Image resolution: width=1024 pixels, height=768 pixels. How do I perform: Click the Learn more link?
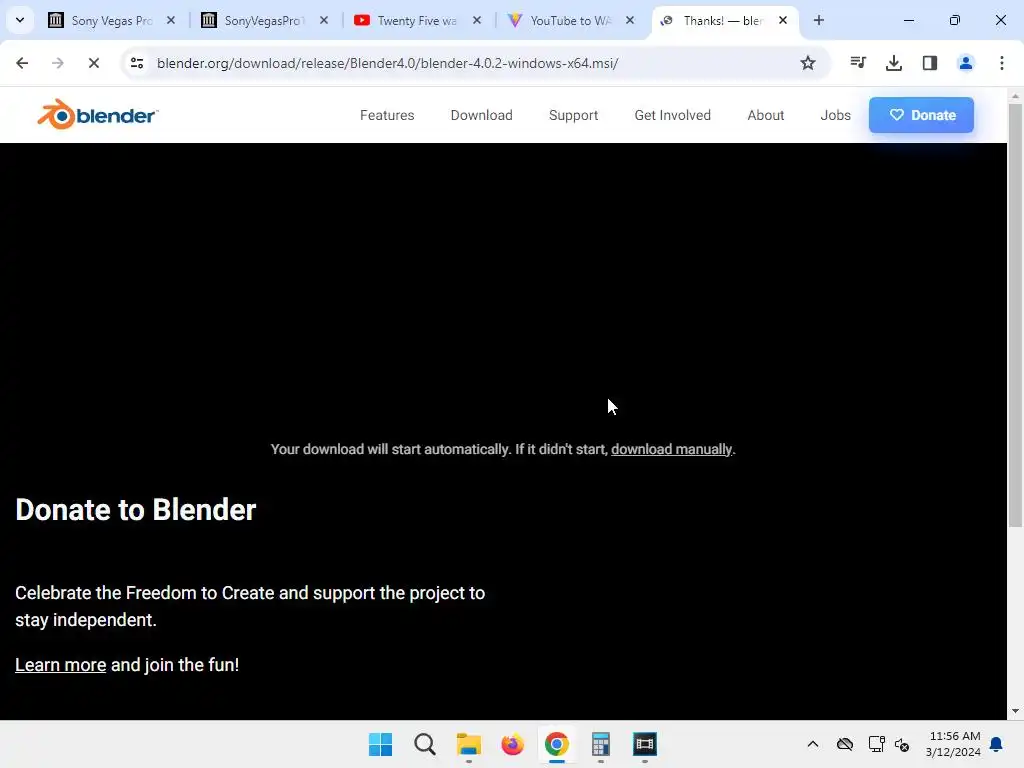(61, 665)
